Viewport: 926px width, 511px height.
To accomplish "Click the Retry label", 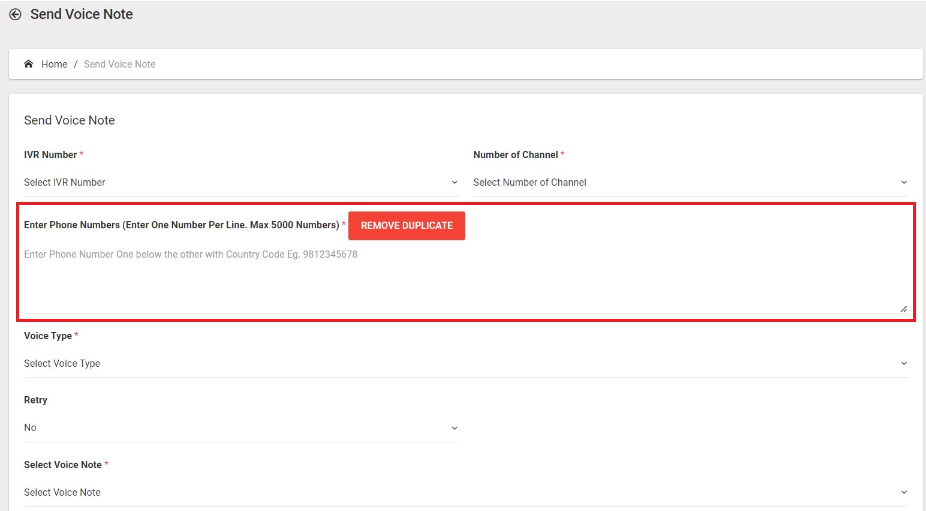I will [35, 400].
